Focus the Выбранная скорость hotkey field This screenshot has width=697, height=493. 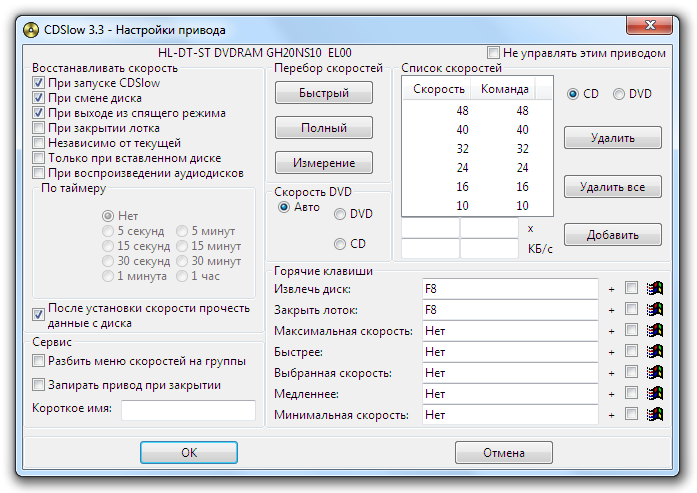click(510, 373)
